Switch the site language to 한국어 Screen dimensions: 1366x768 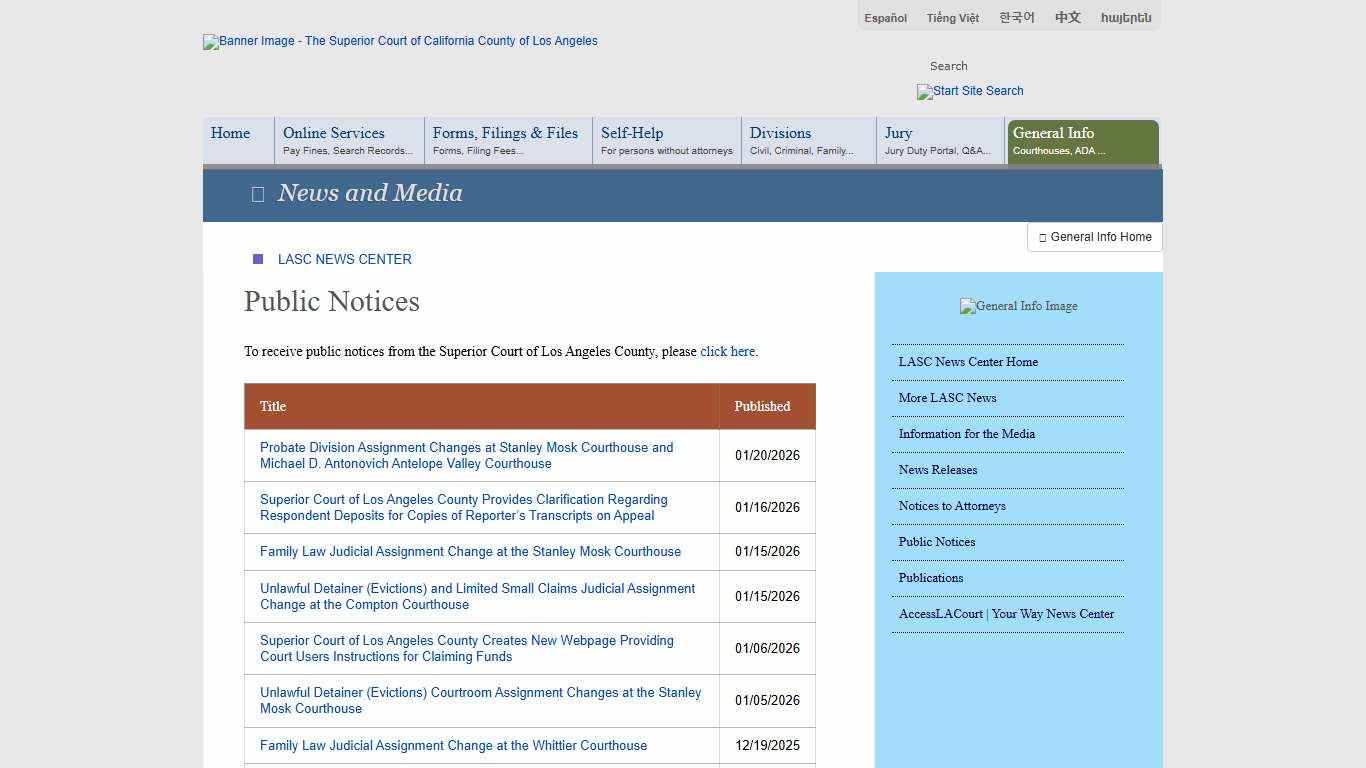[1016, 17]
